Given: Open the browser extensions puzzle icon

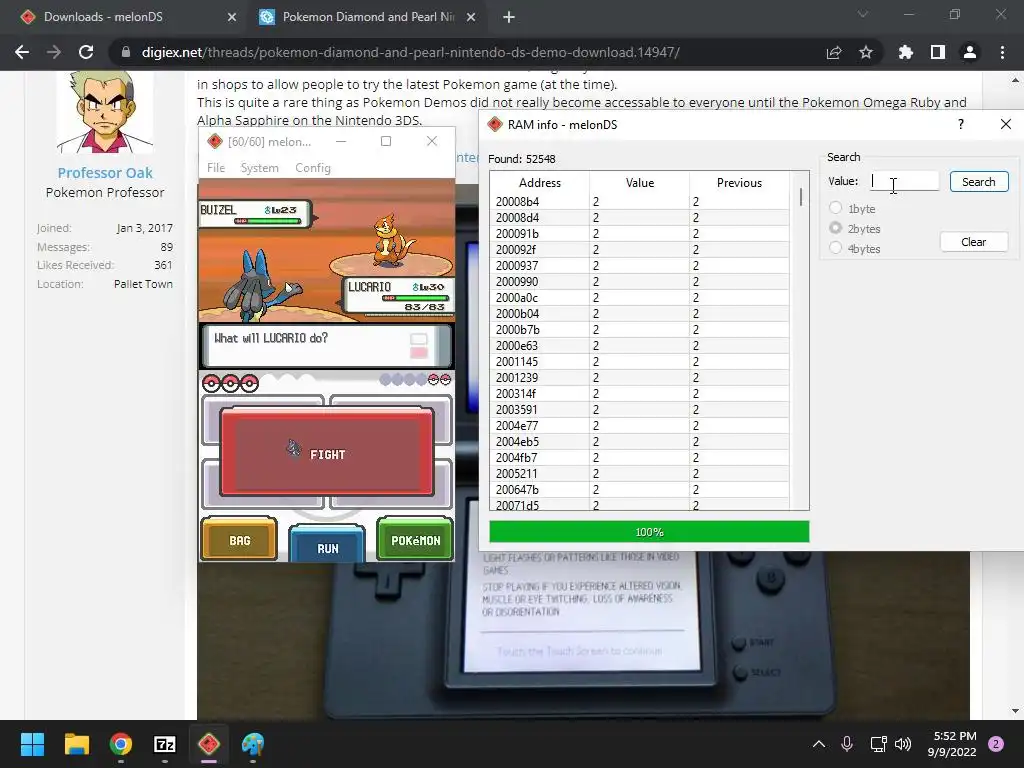Looking at the screenshot, I should click(905, 52).
